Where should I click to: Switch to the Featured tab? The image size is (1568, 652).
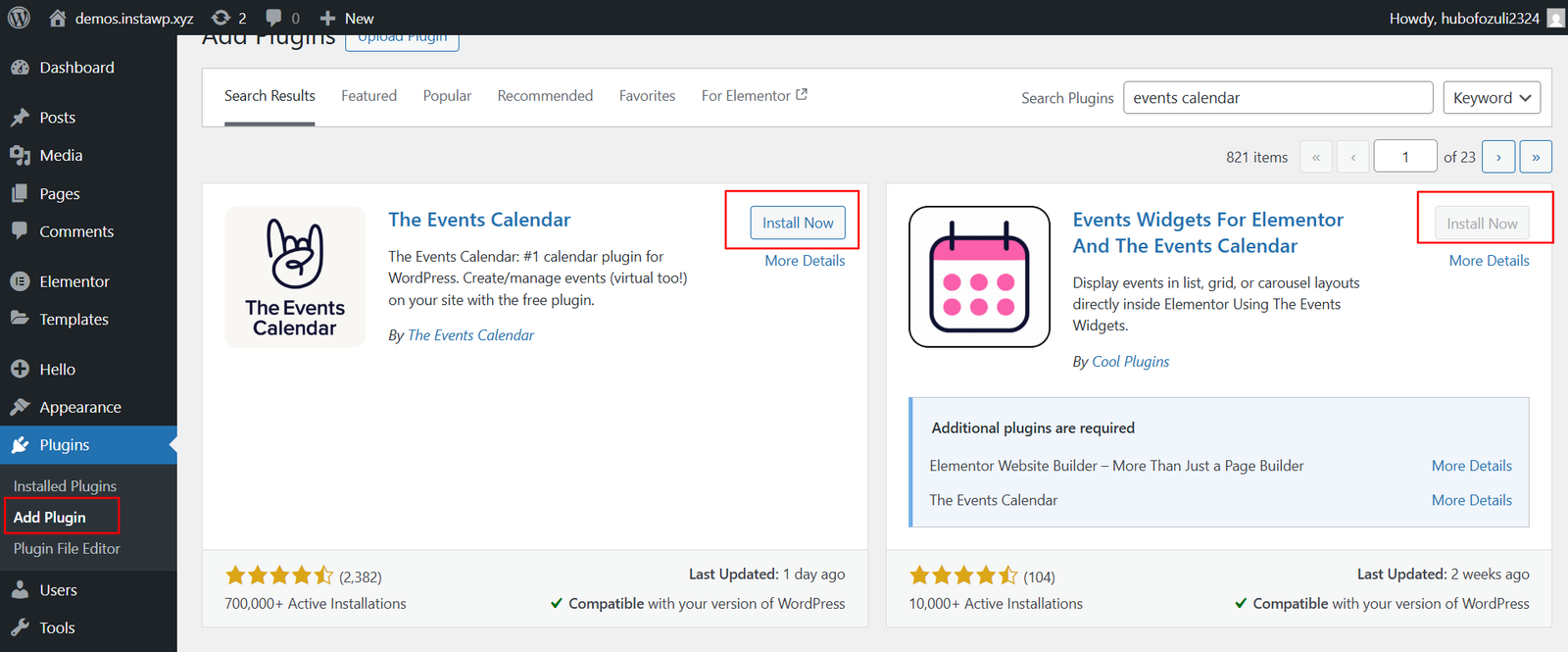[368, 96]
